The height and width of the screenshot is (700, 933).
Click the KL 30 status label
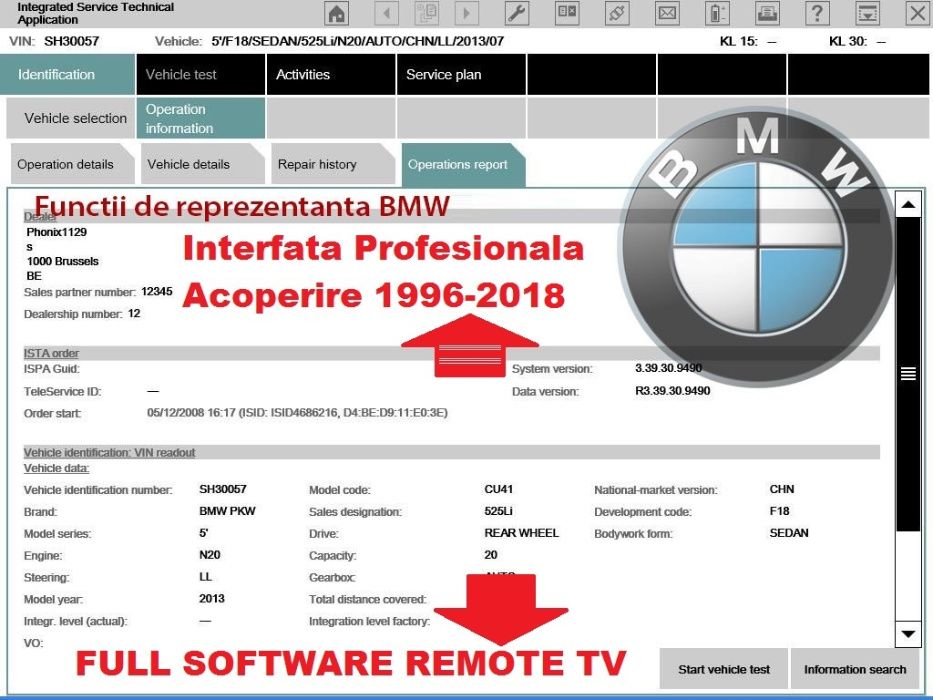(848, 41)
